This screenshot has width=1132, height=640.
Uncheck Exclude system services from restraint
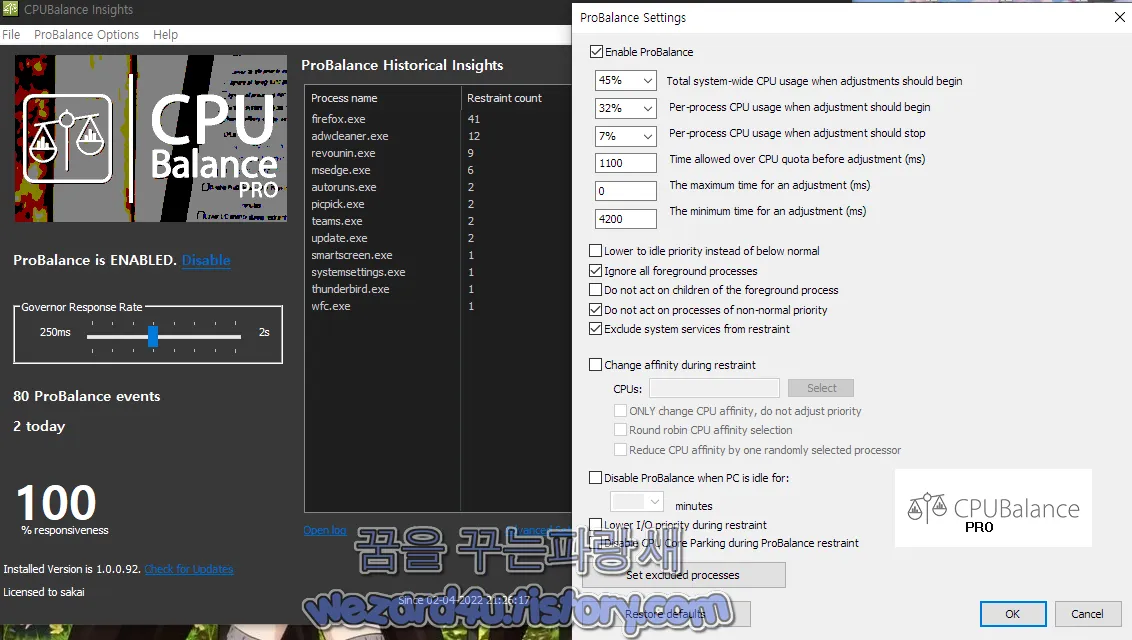(x=596, y=329)
